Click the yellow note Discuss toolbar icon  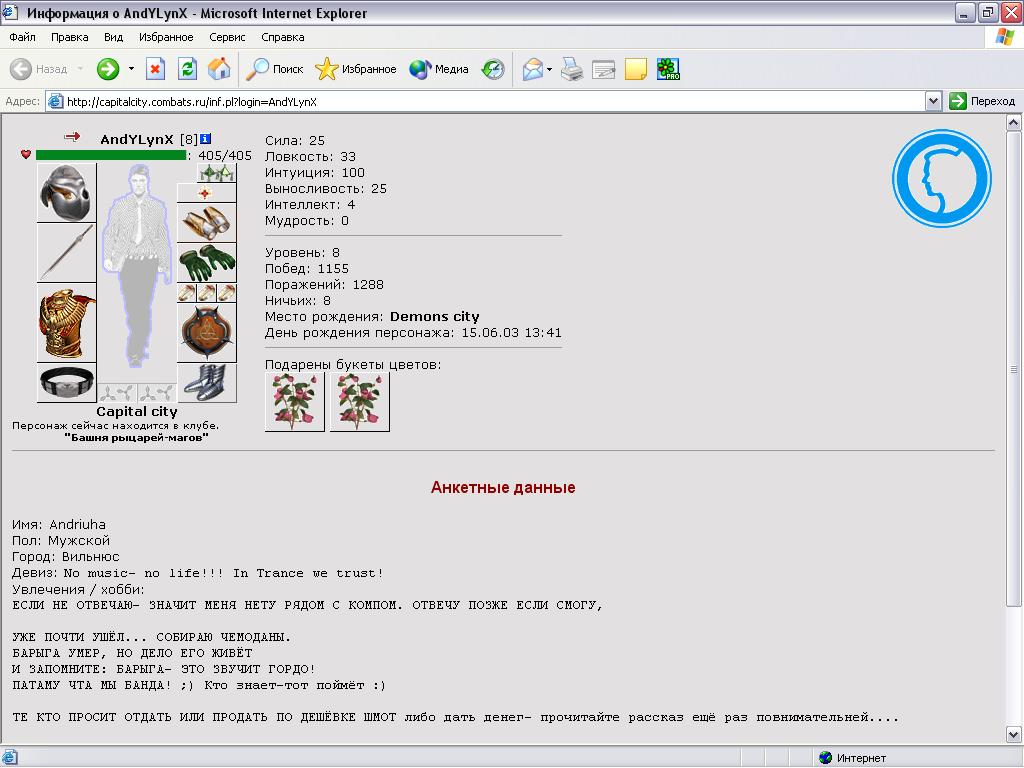(x=635, y=69)
